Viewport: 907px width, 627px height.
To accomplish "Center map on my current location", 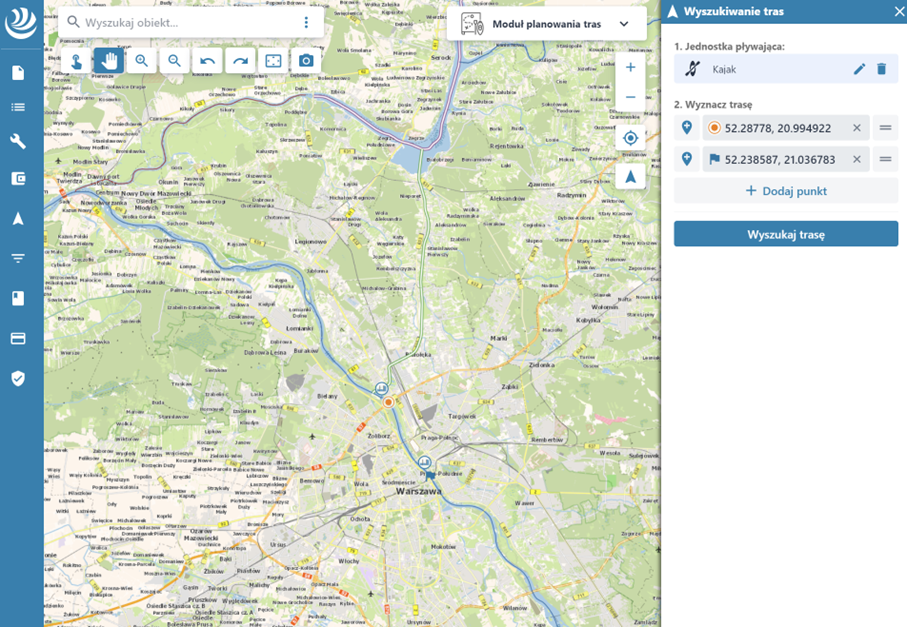I will point(630,138).
